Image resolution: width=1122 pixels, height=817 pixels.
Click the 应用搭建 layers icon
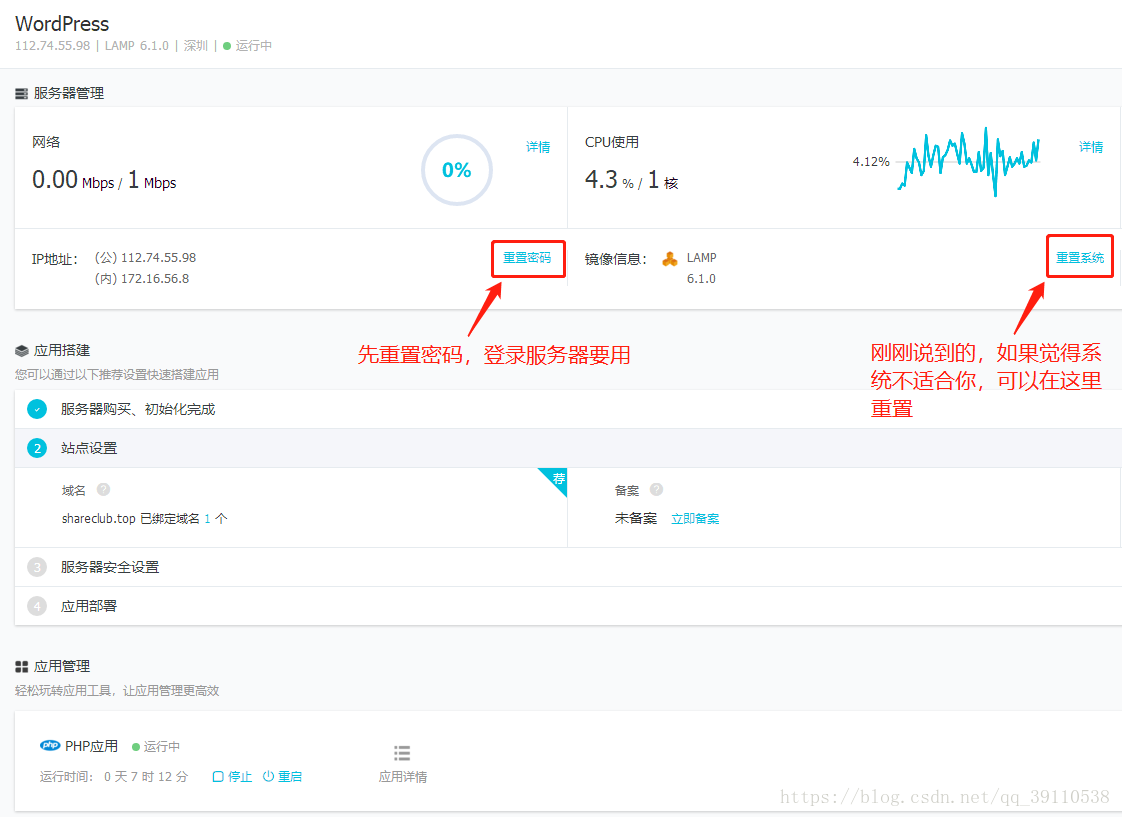pos(22,351)
